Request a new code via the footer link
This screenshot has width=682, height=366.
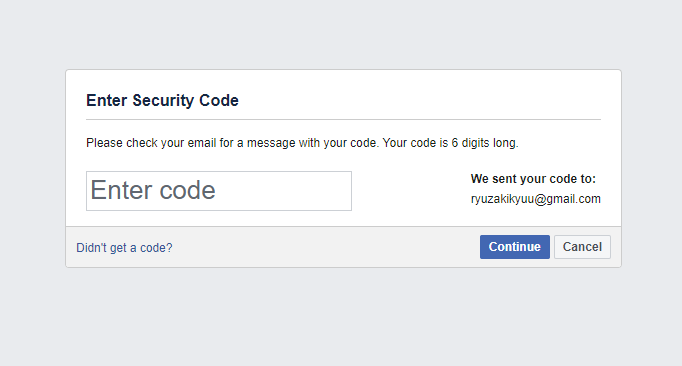124,248
